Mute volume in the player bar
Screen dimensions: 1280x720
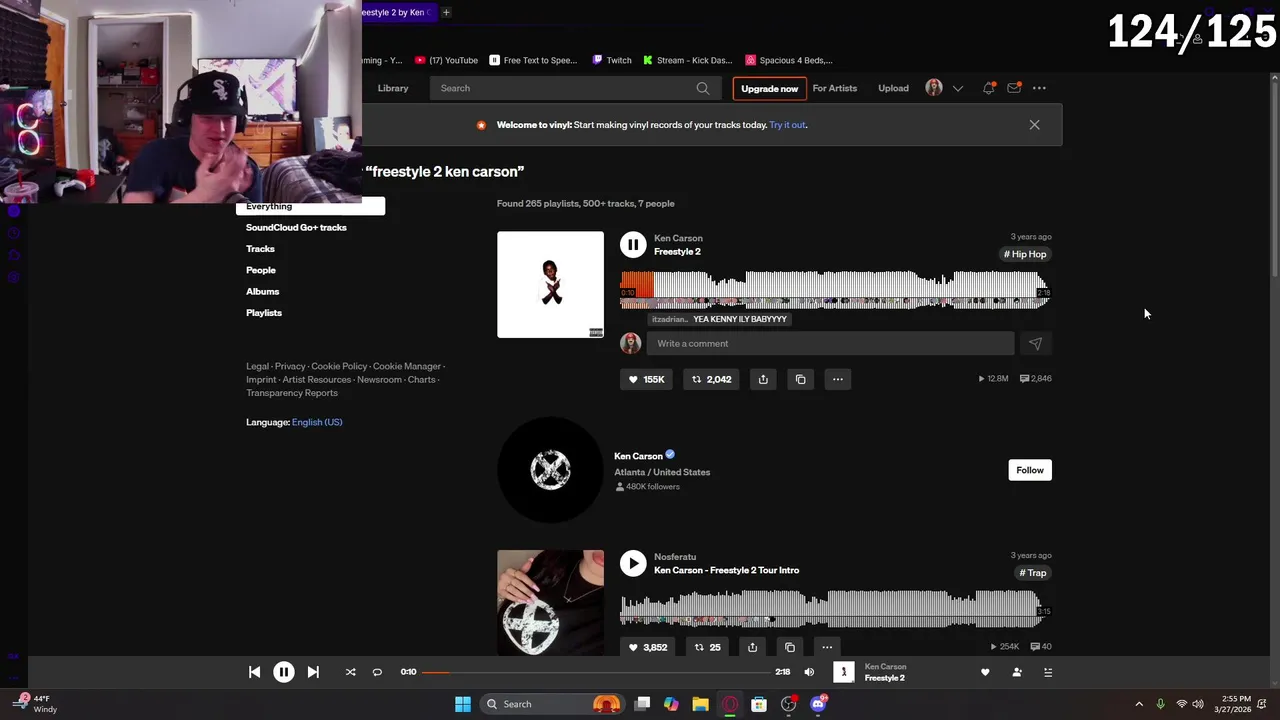(809, 672)
